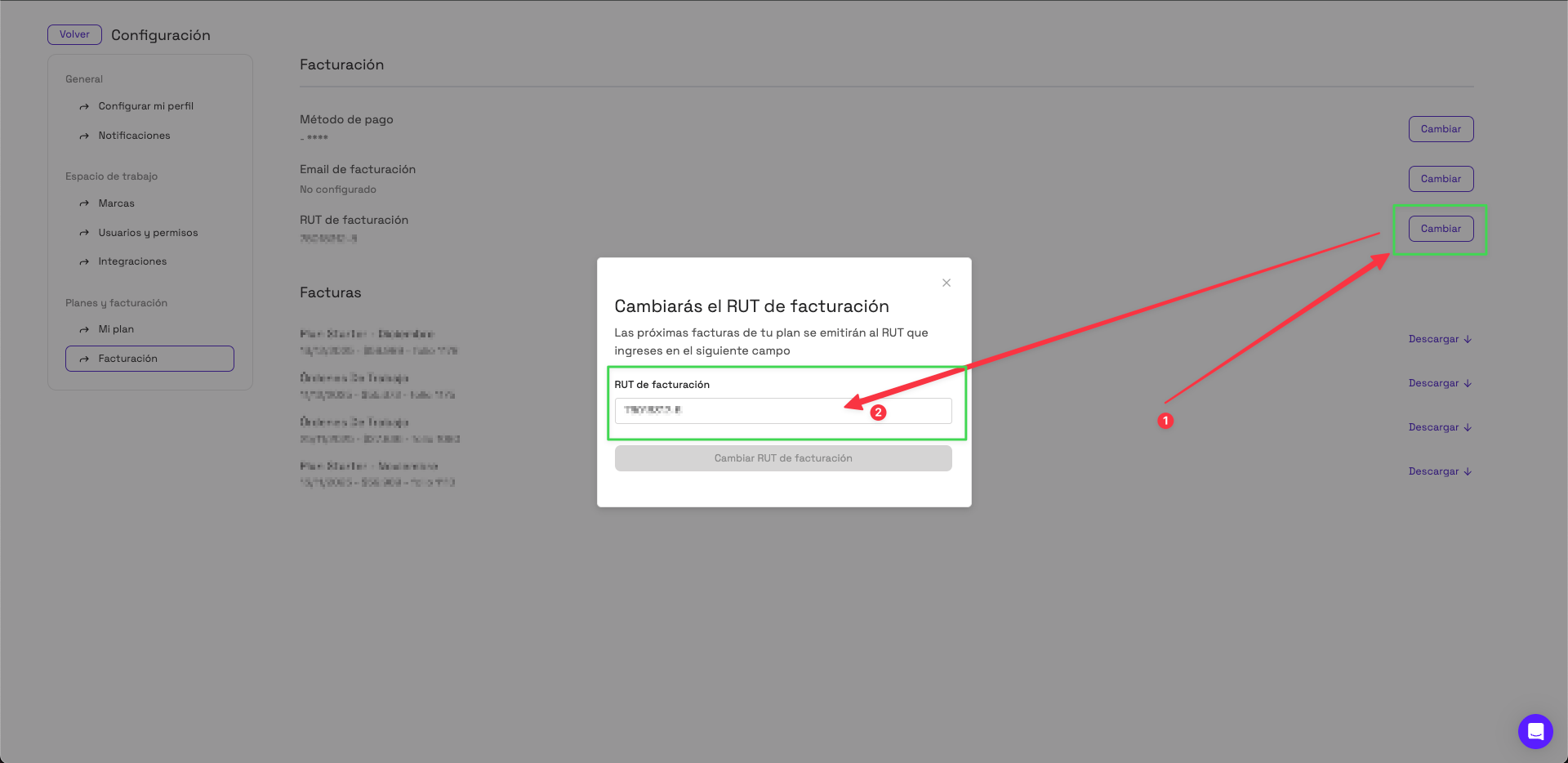Image resolution: width=1568 pixels, height=763 pixels.
Task: Click the 'Método de pago' label
Action: click(x=346, y=119)
